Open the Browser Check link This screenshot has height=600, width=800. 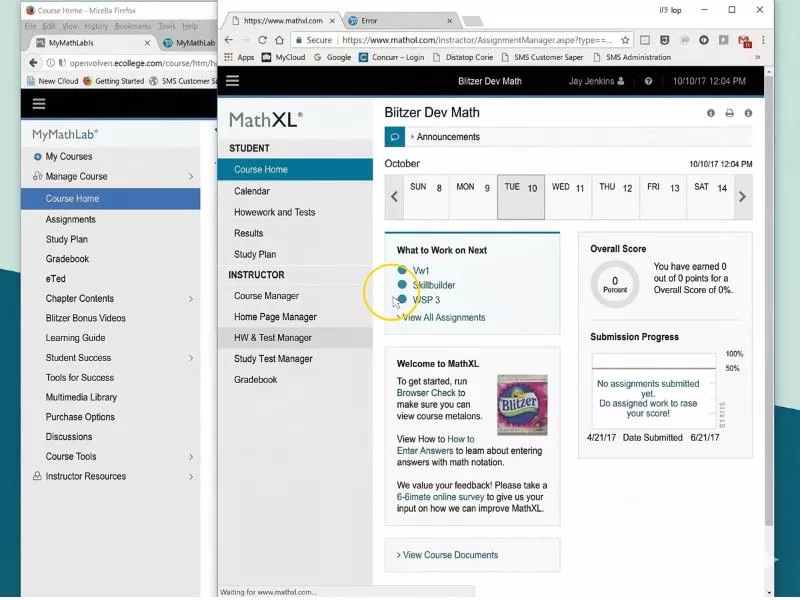pyautogui.click(x=426, y=393)
